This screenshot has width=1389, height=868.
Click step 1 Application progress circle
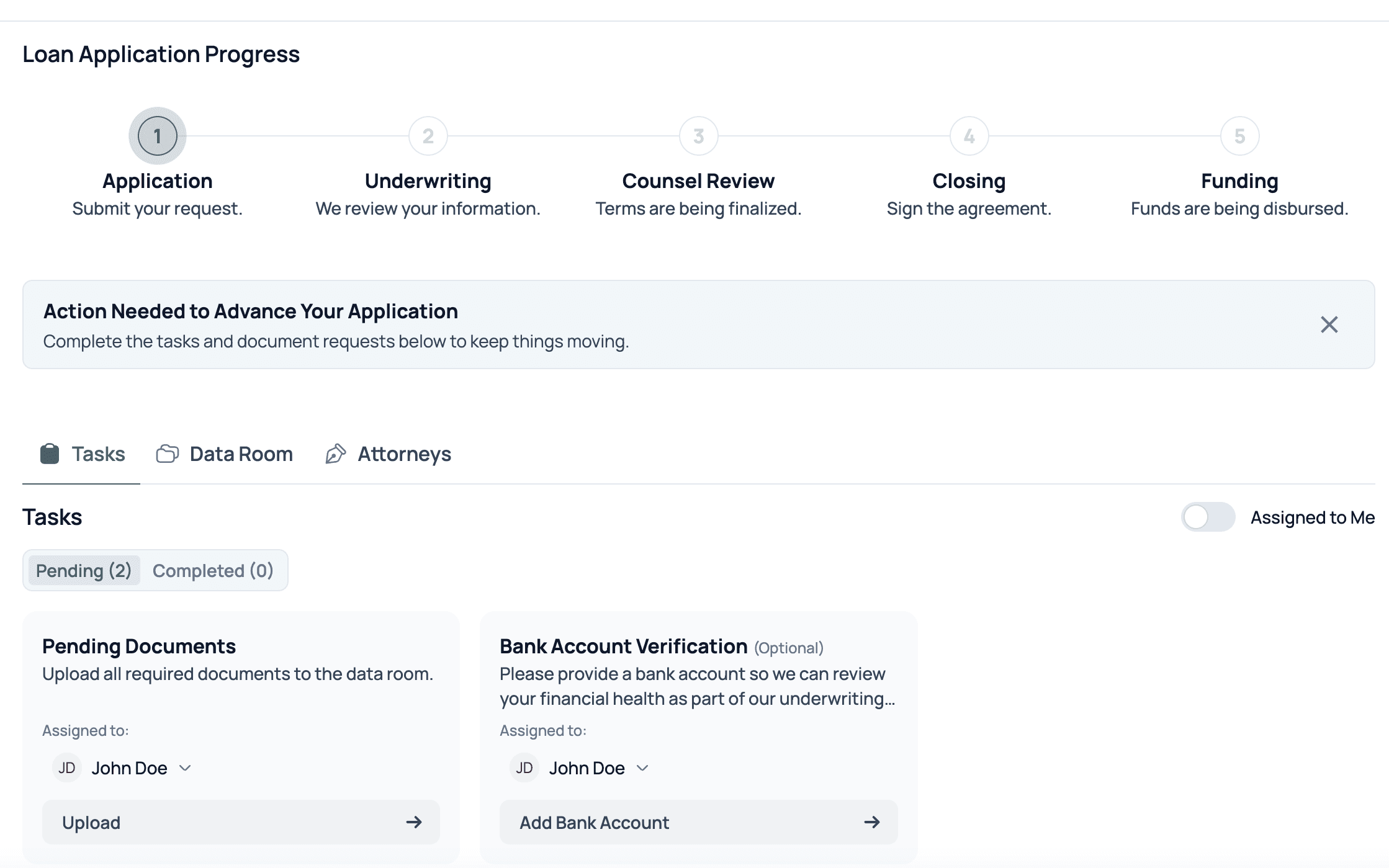tap(158, 136)
